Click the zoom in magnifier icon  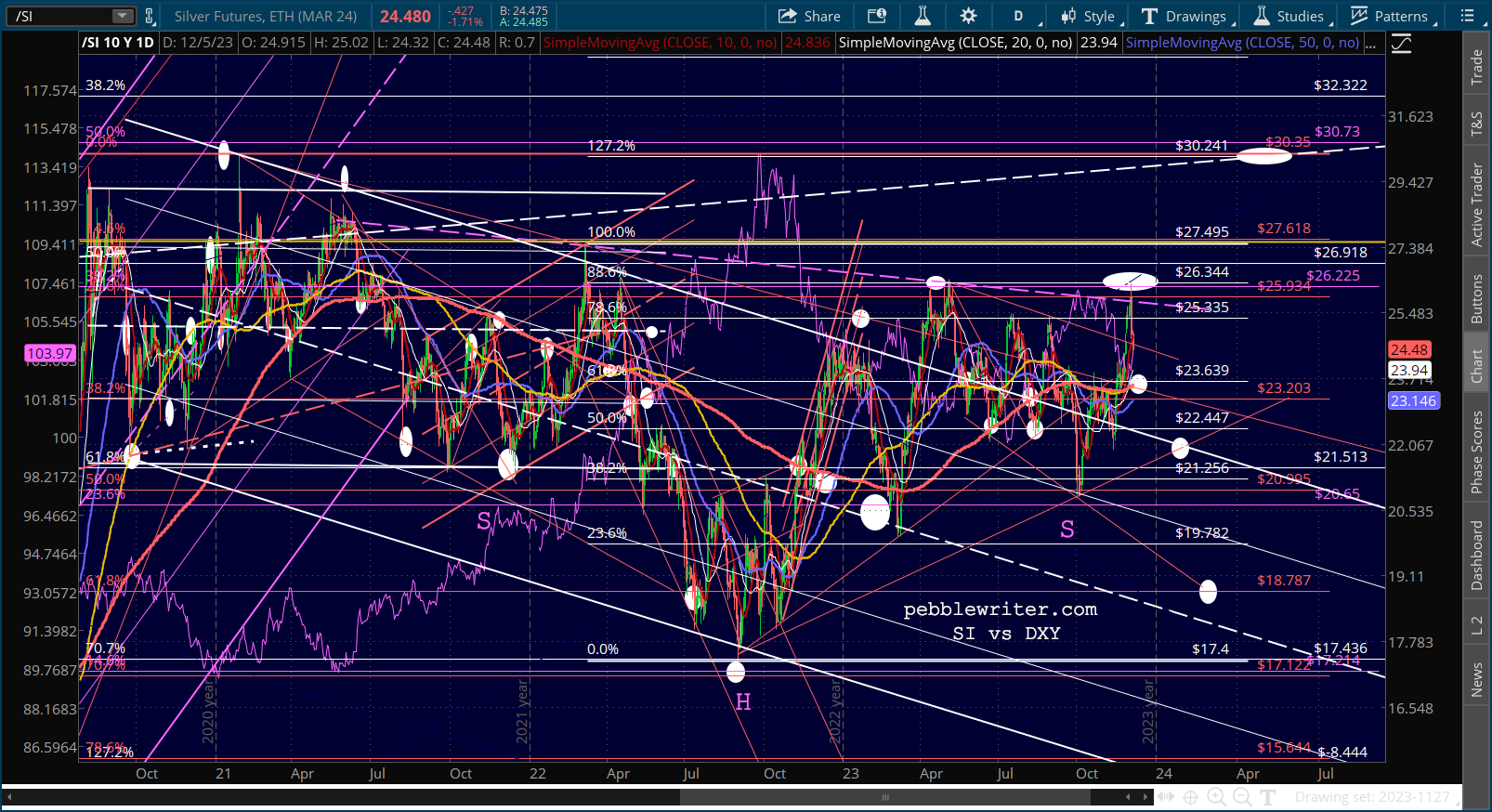pos(1216,797)
